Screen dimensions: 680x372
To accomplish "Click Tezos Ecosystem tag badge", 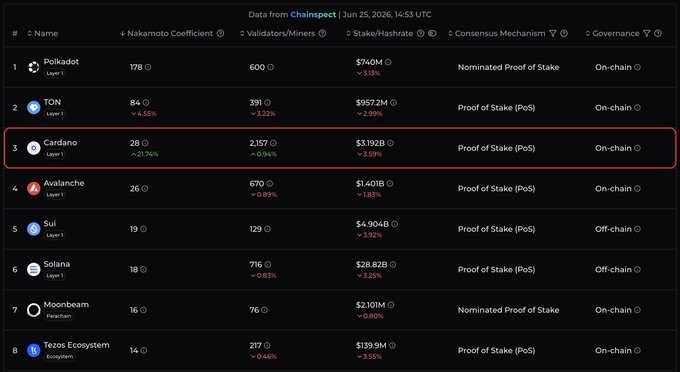I will 59,356.
